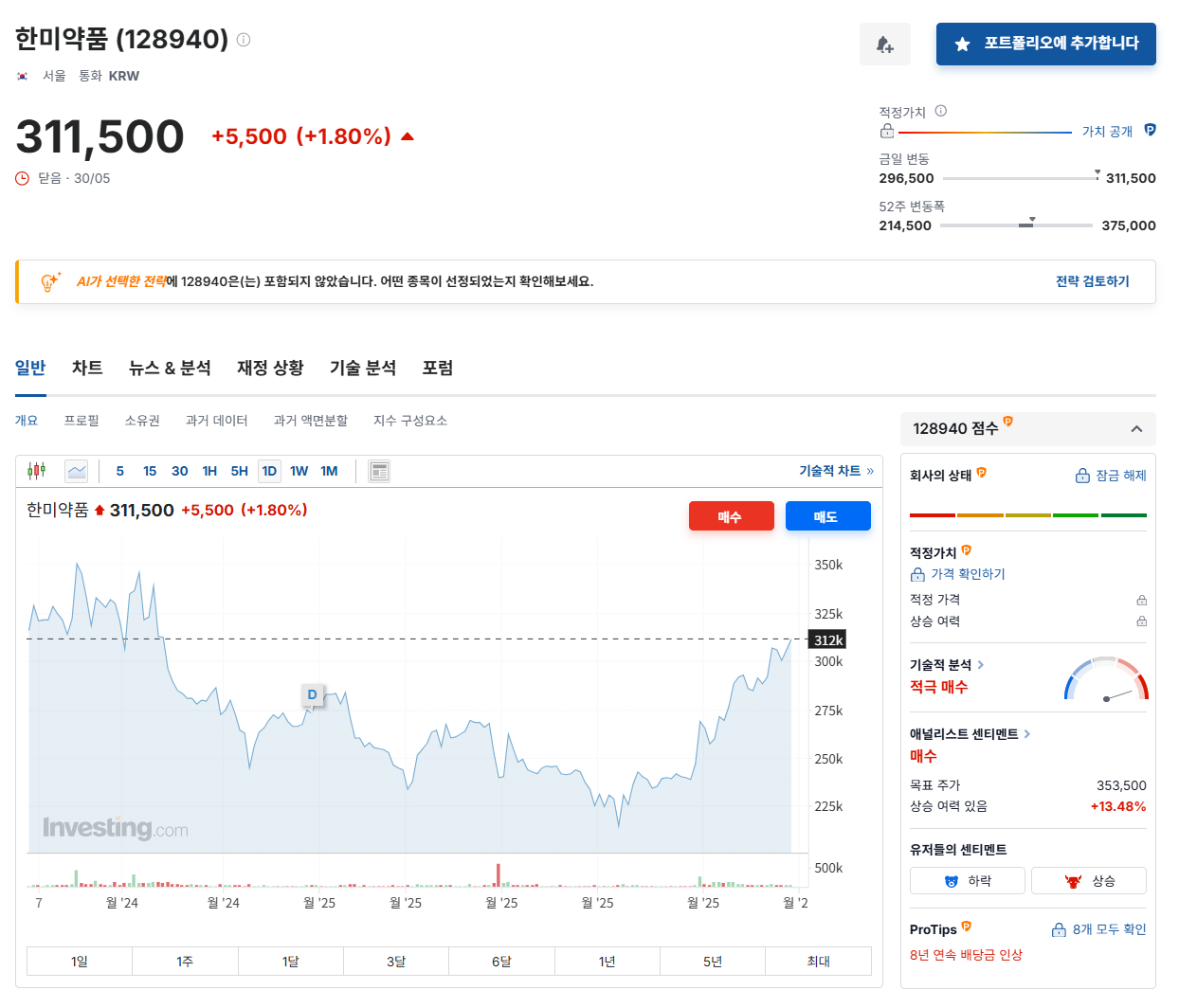
Task: Click the 금일 변동 range slider
Action: click(1021, 177)
